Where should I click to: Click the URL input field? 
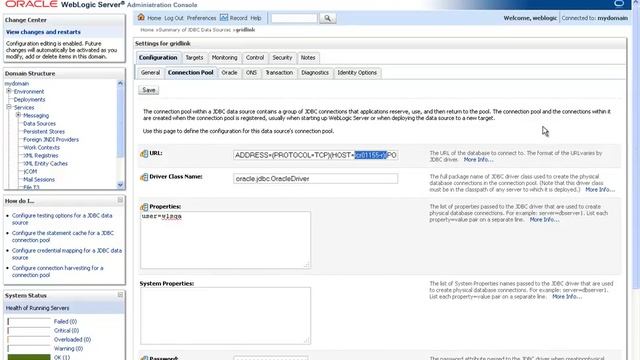coord(316,155)
